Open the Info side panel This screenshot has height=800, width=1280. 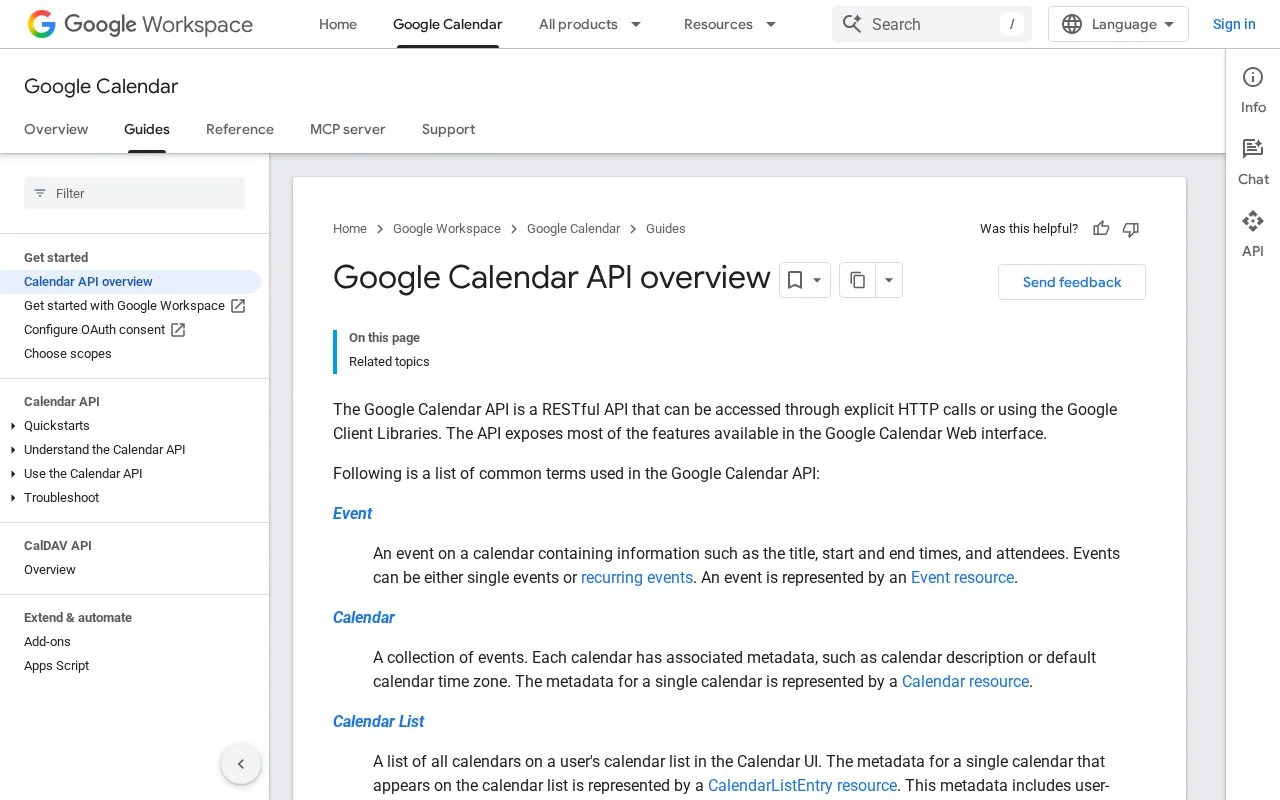[1253, 90]
